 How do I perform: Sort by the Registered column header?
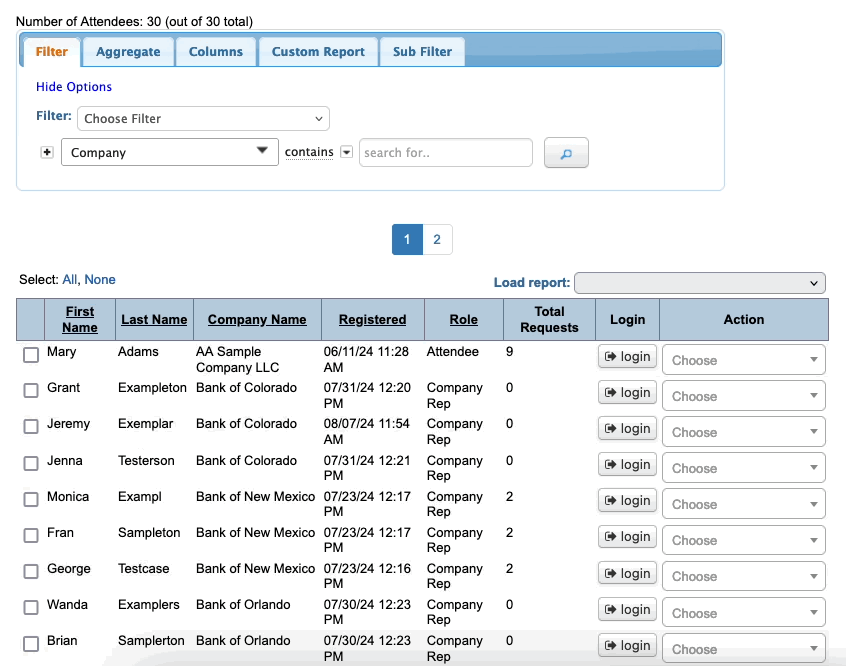point(372,320)
